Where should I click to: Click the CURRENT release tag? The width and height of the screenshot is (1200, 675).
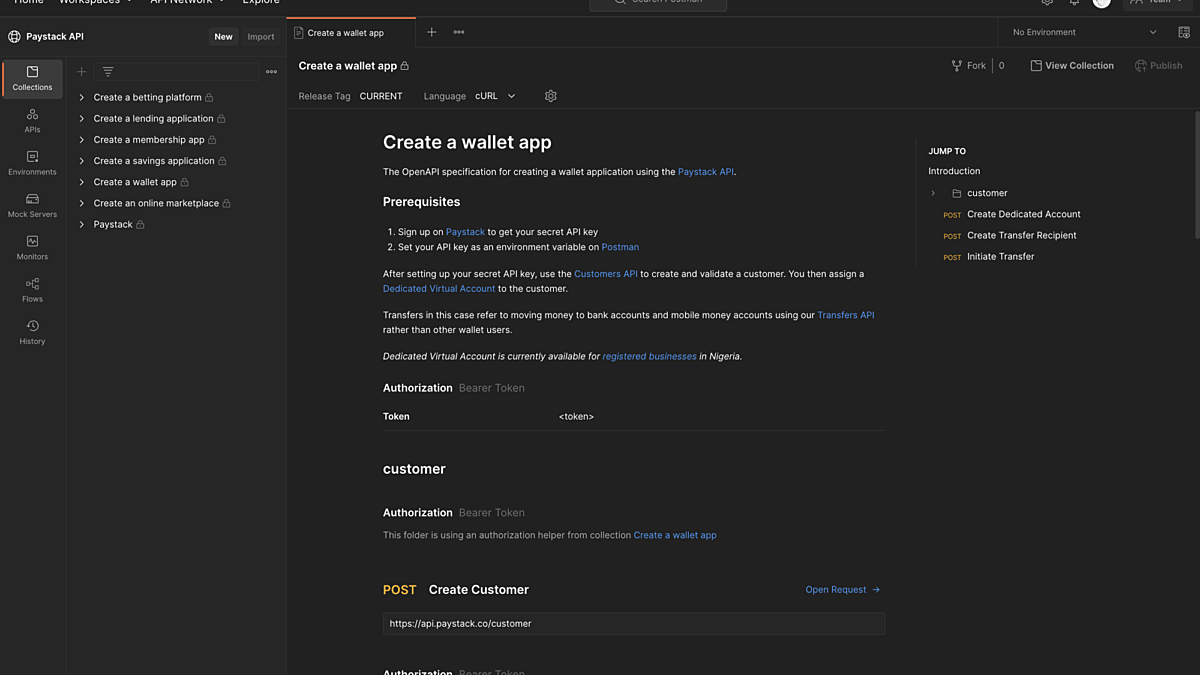[381, 96]
